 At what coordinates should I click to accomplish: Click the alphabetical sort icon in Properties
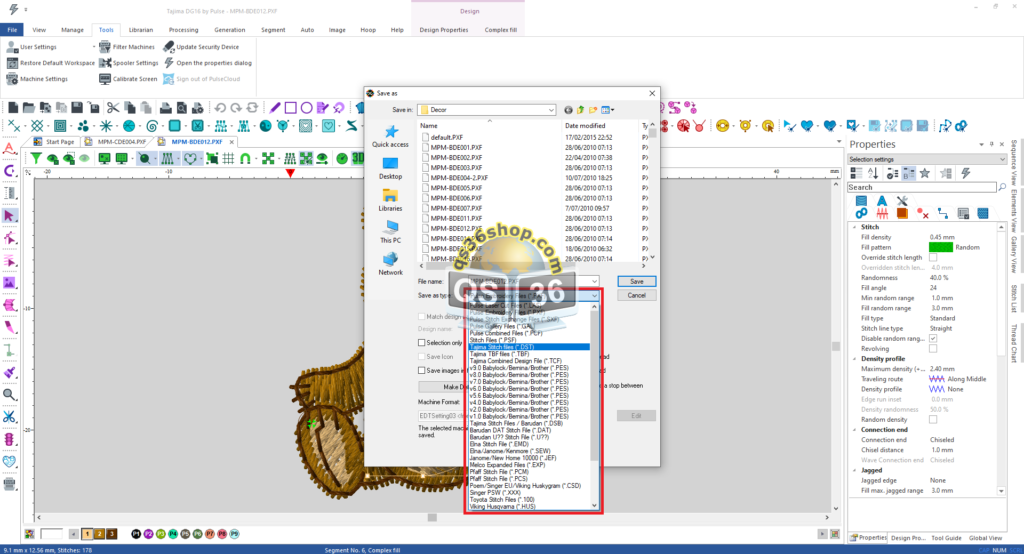(873, 173)
